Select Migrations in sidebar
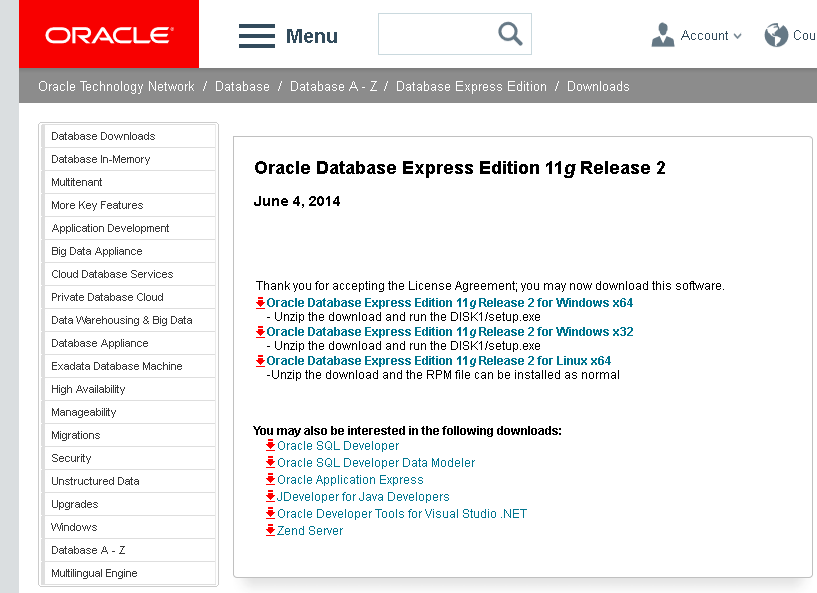Image resolution: width=817 pixels, height=593 pixels. point(130,435)
